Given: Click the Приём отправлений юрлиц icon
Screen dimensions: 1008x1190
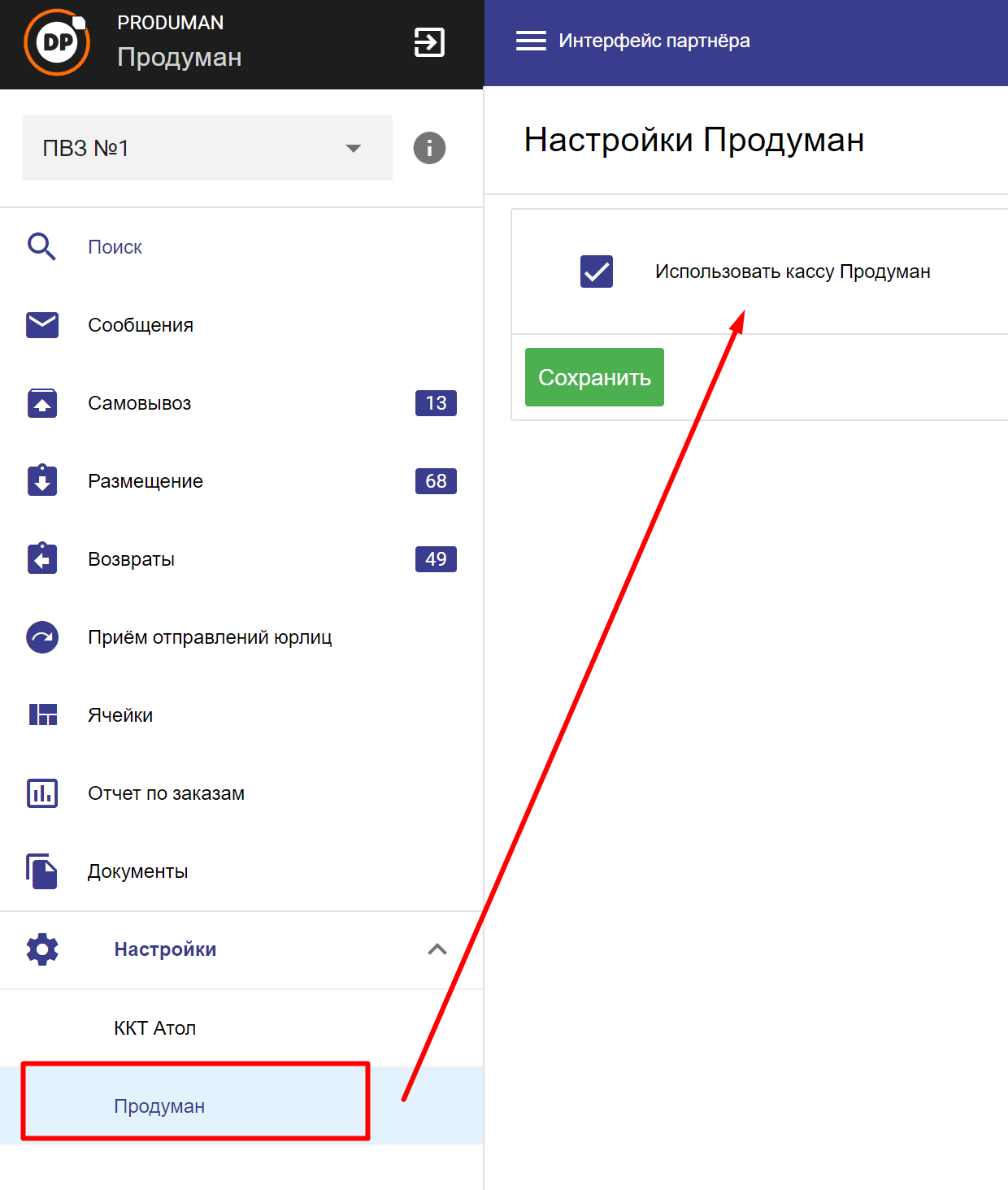Looking at the screenshot, I should coord(42,637).
